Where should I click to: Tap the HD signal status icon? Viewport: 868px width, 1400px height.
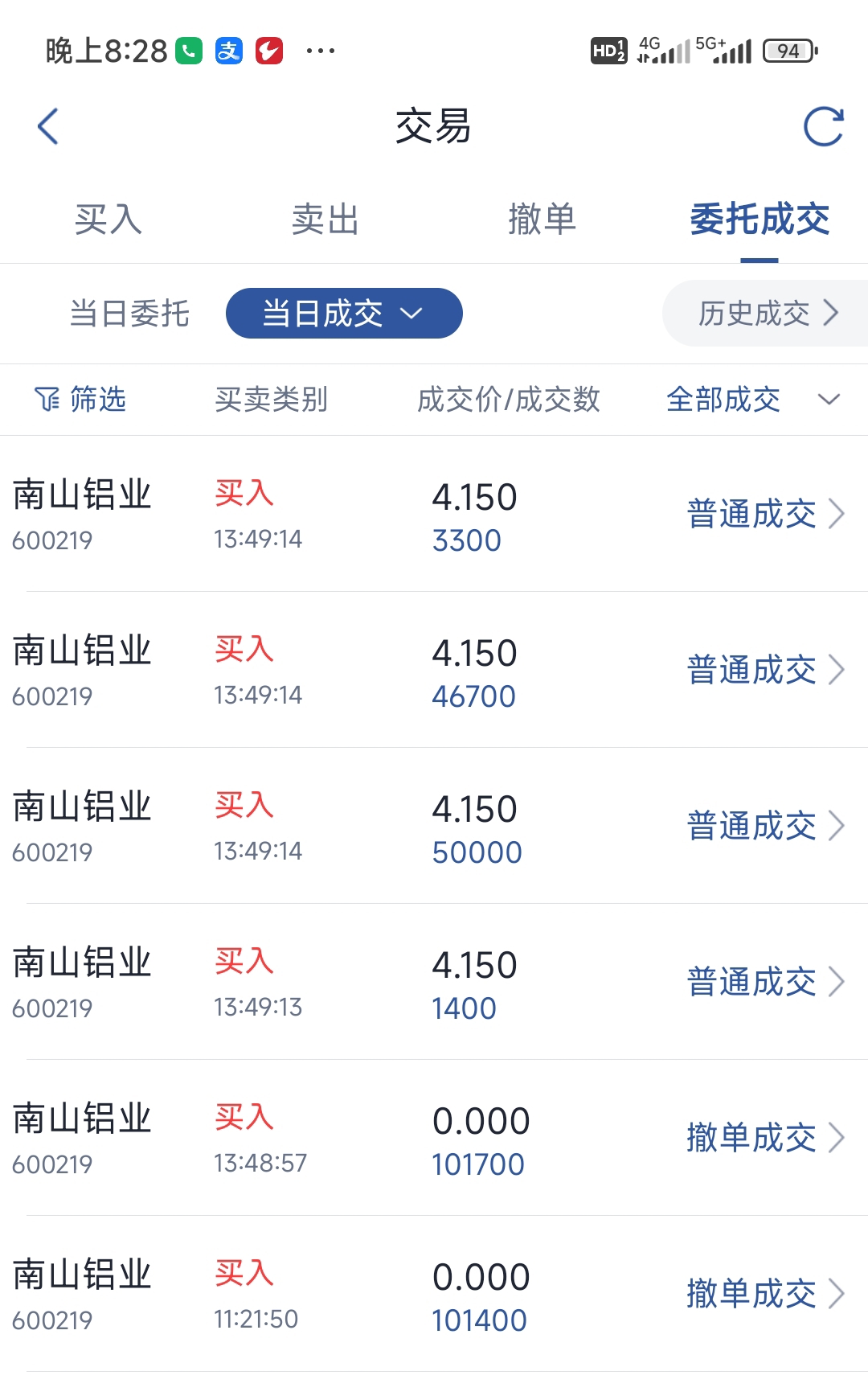[608, 51]
